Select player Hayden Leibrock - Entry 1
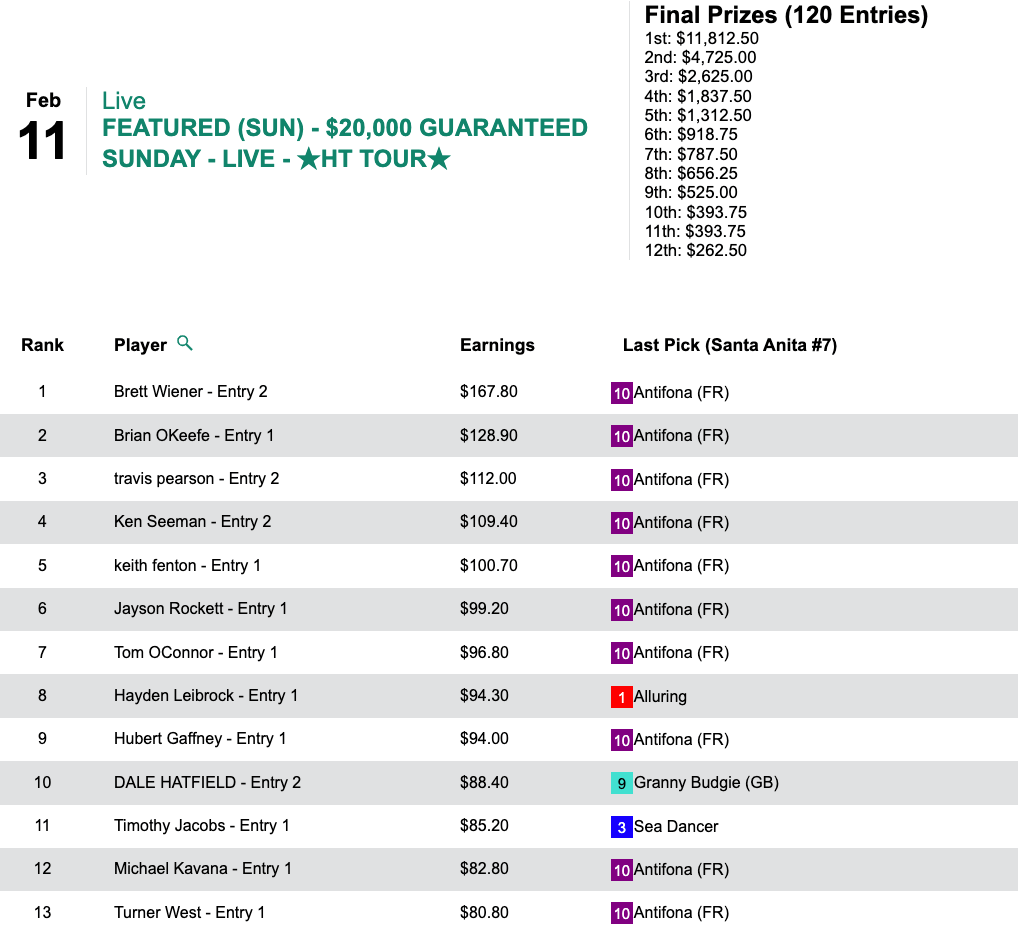The image size is (1018, 935). pos(205,695)
